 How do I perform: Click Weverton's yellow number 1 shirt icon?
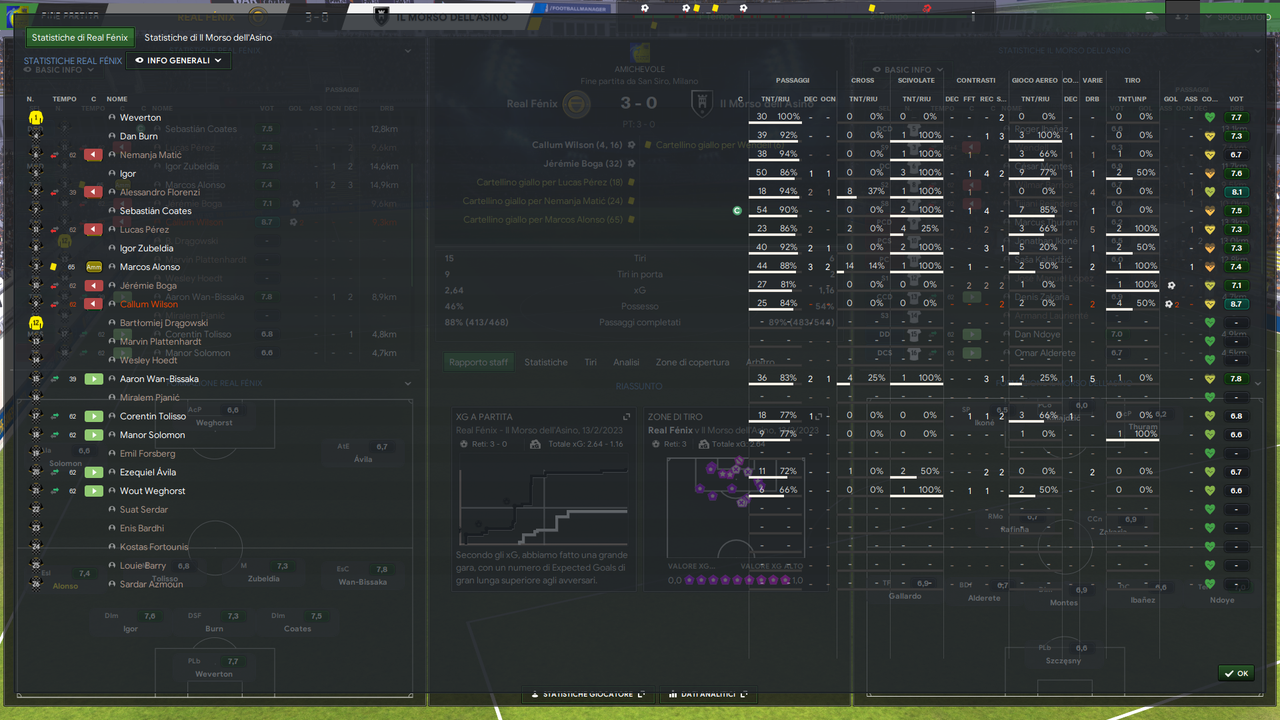pyautogui.click(x=36, y=118)
